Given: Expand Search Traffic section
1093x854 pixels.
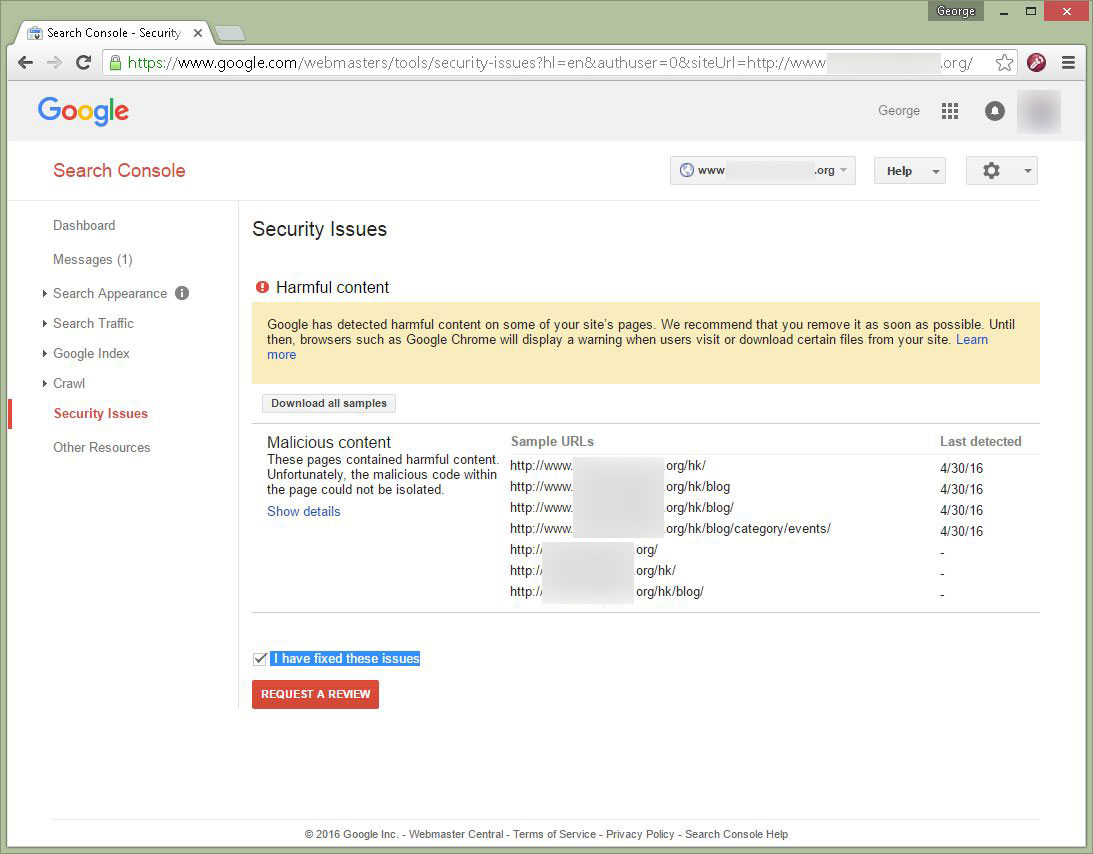Looking at the screenshot, I should [x=45, y=323].
